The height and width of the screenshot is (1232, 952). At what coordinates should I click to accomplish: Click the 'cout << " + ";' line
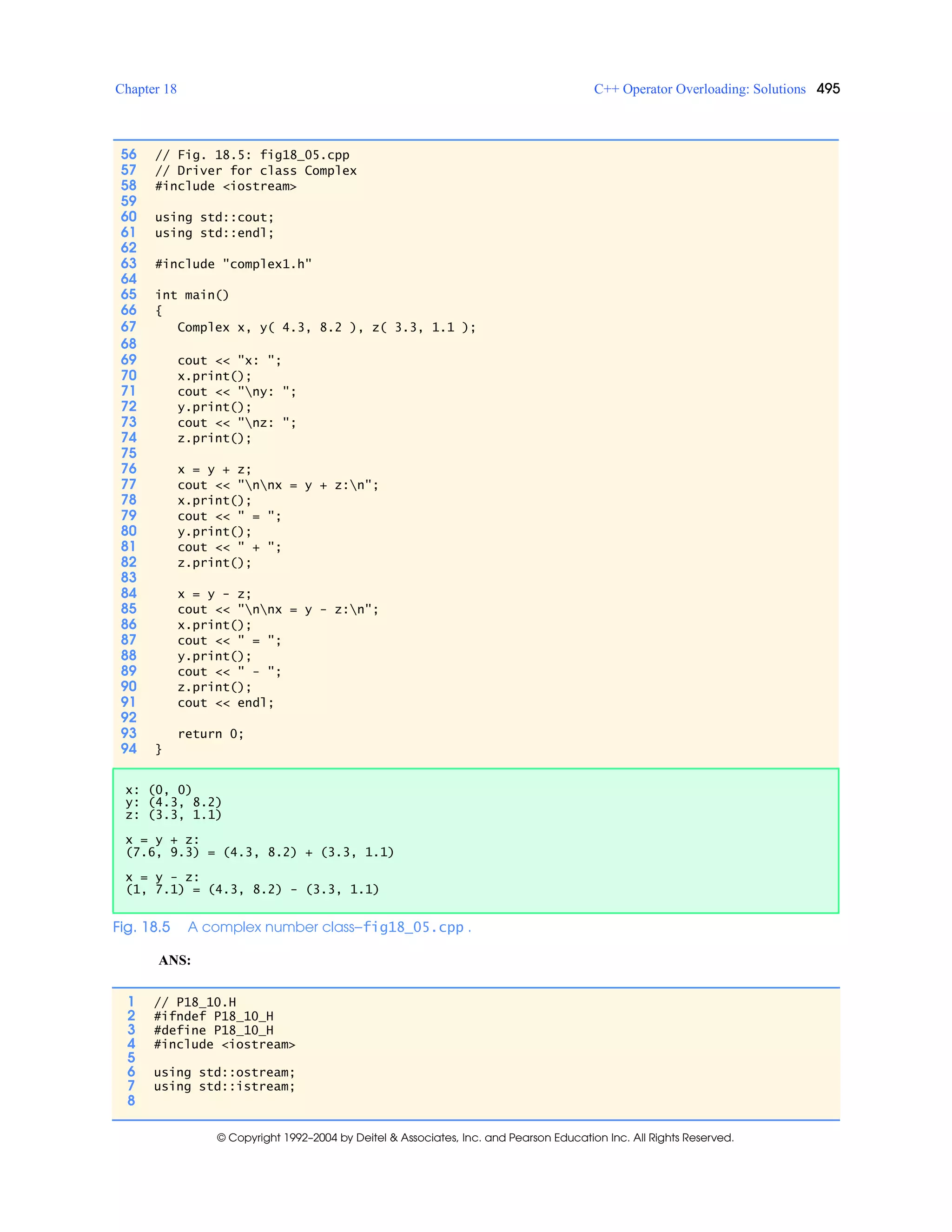(229, 547)
